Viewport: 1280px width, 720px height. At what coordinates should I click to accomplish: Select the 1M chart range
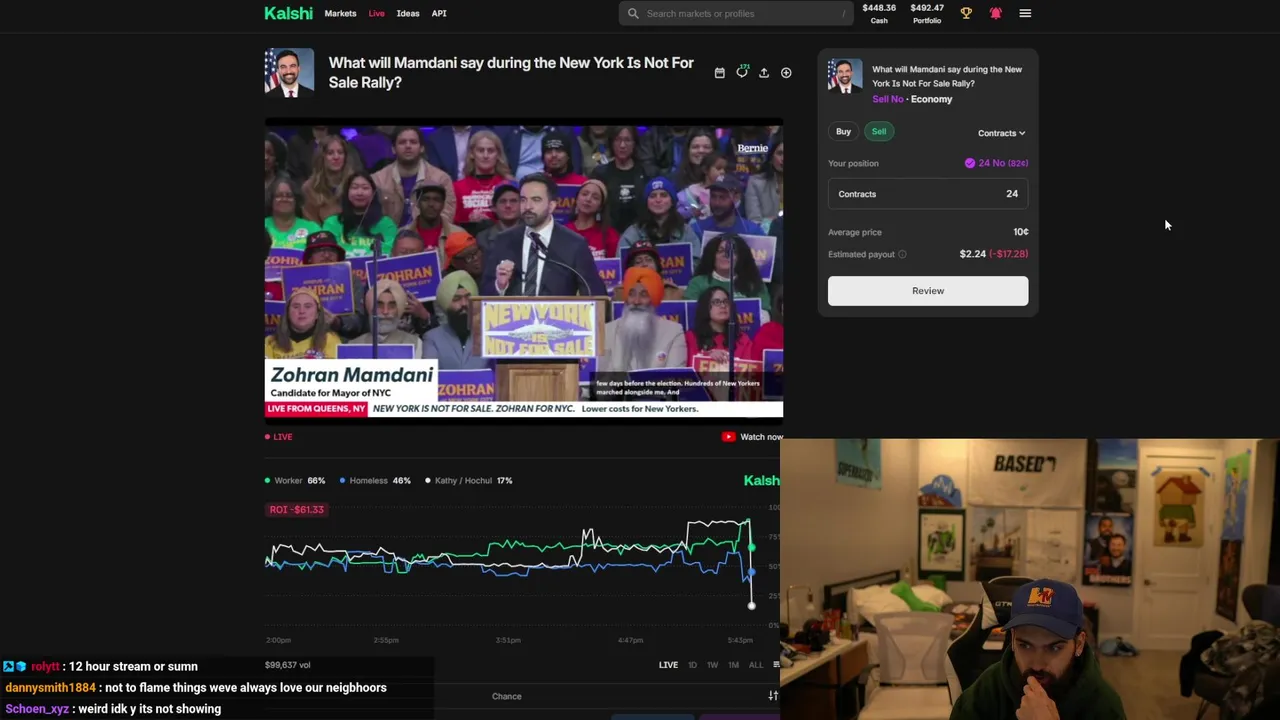733,665
